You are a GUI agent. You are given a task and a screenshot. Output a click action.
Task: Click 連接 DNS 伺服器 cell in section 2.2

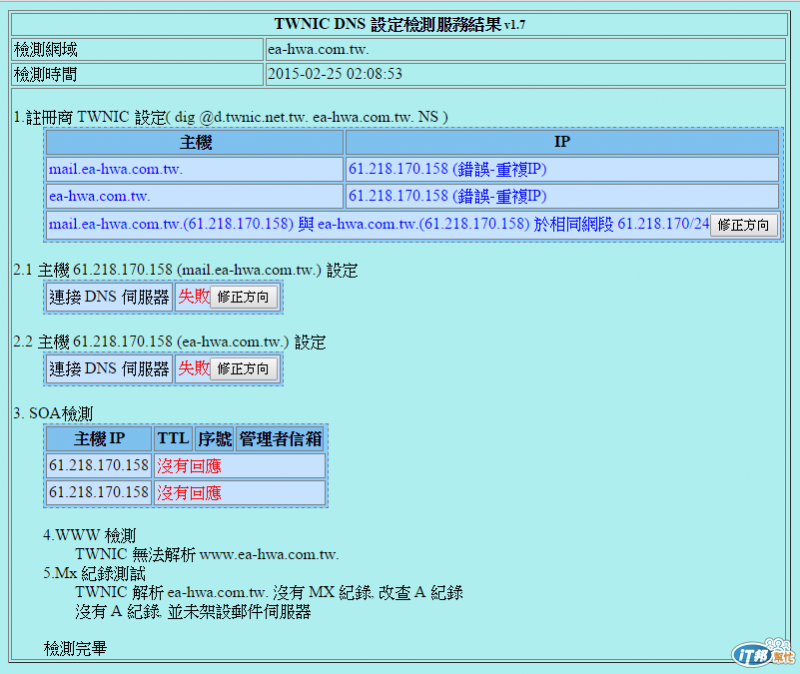[109, 369]
